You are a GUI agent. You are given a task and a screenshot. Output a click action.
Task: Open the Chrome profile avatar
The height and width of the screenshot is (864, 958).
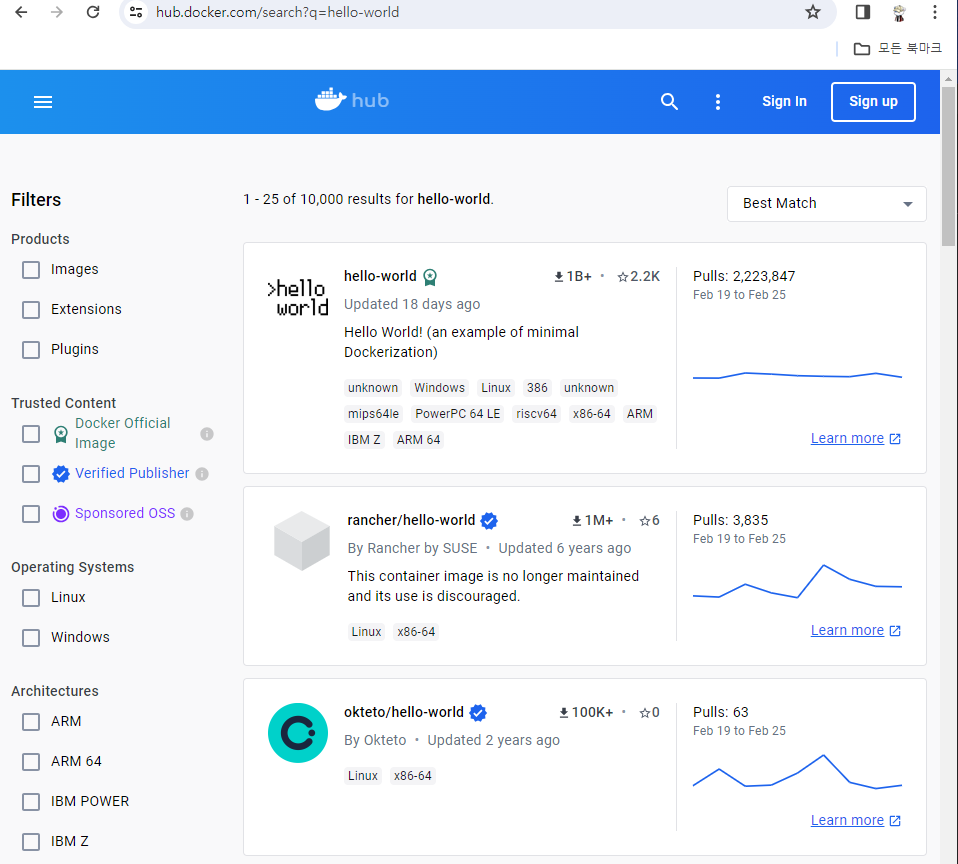899,12
